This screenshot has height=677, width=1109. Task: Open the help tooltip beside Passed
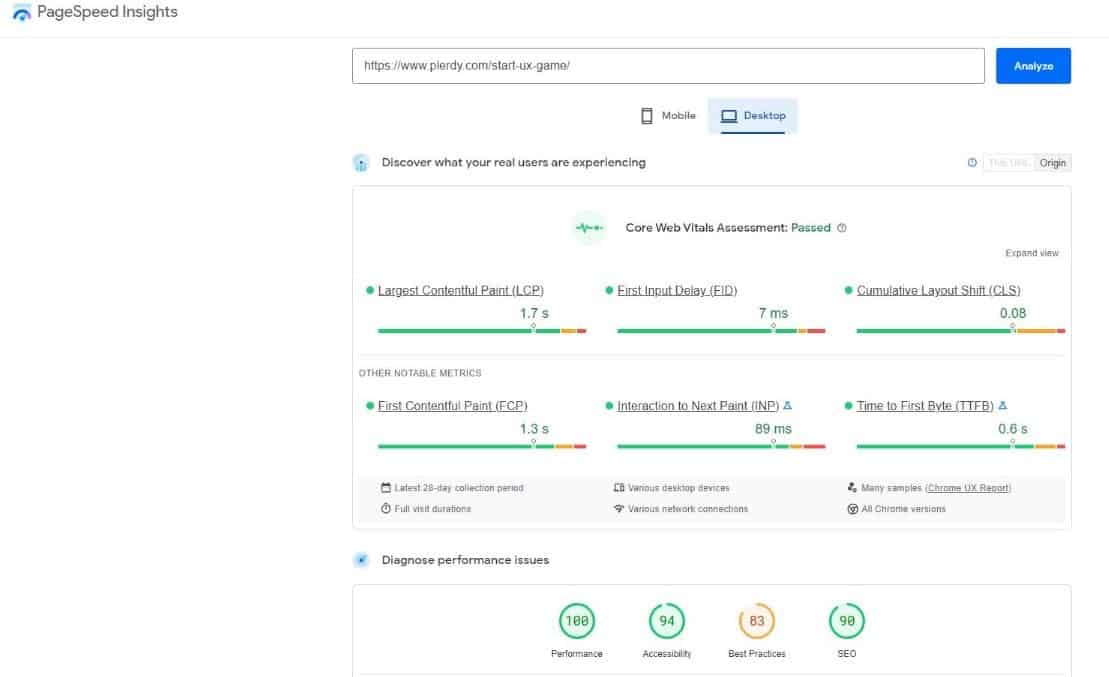tap(841, 227)
